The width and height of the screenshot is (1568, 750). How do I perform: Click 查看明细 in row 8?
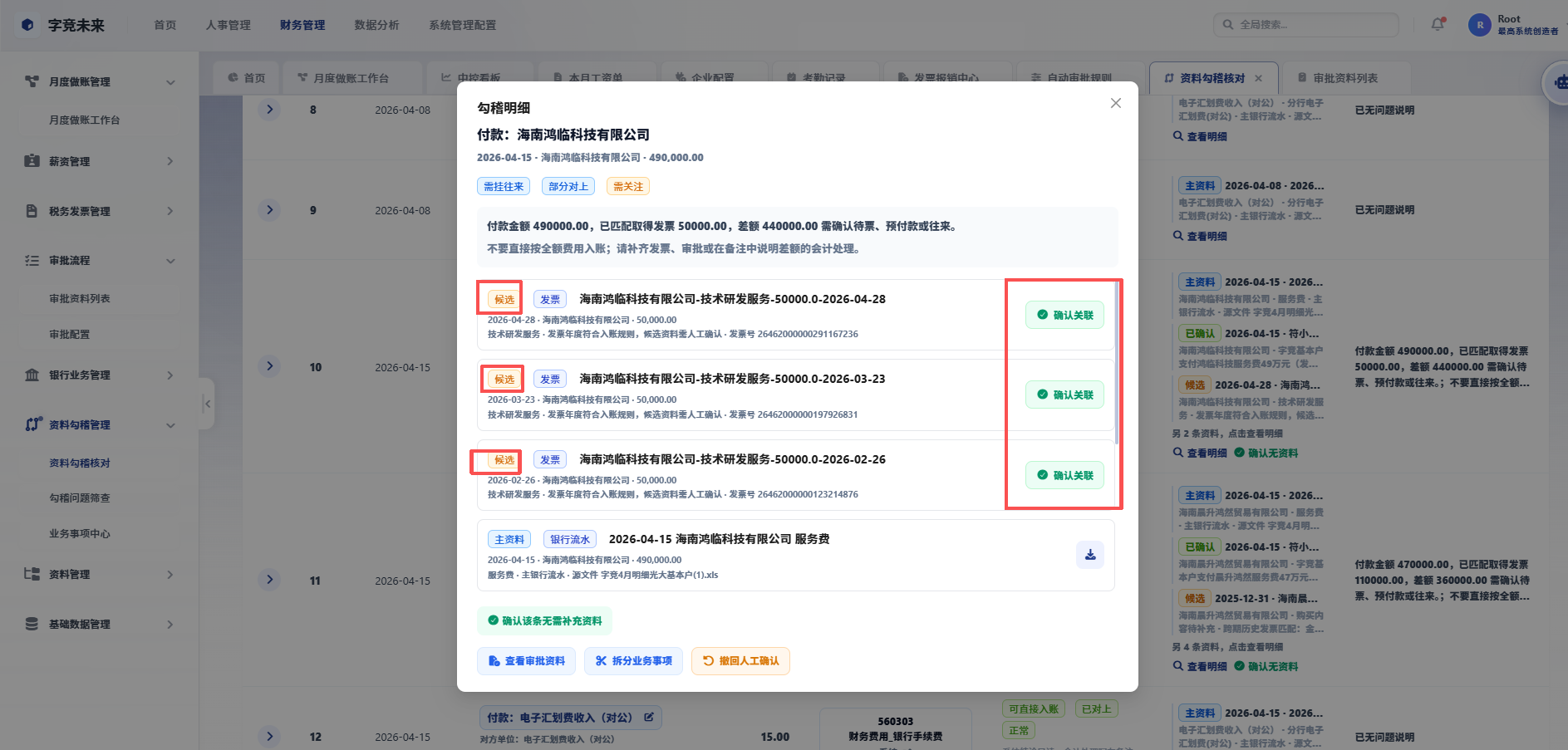tap(1200, 137)
